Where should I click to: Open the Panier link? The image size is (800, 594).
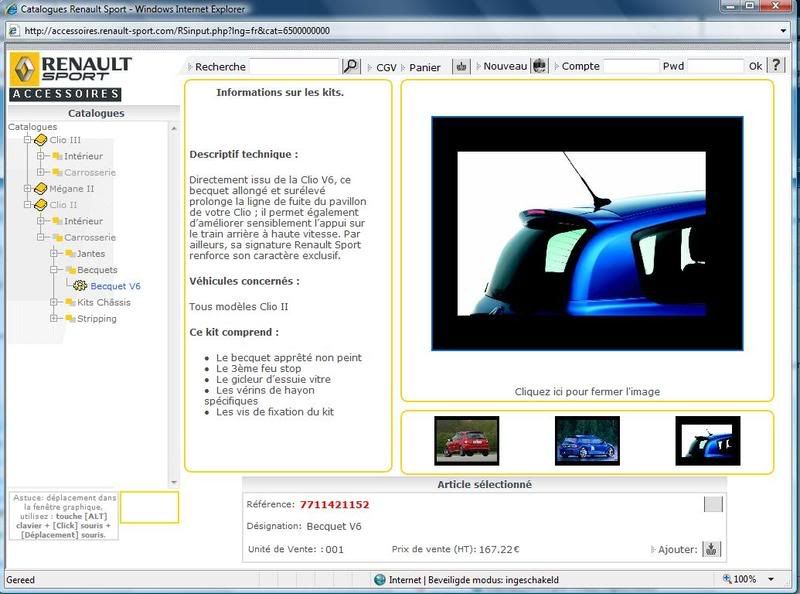pyautogui.click(x=424, y=67)
